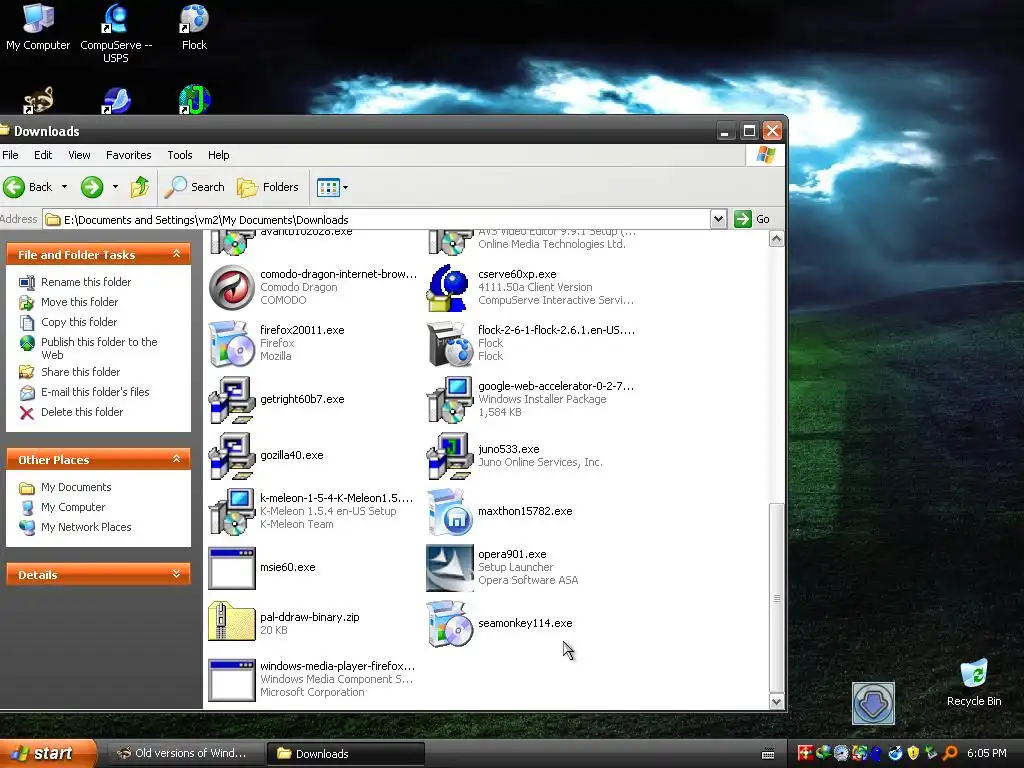The height and width of the screenshot is (768, 1024).
Task: Open the Forward button history dropdown
Action: coord(115,187)
